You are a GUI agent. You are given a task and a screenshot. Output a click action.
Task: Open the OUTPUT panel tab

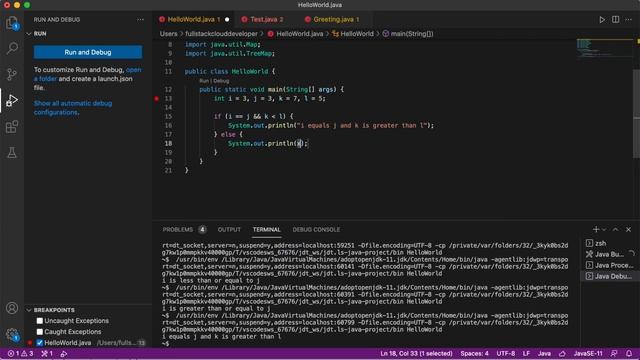[229, 230]
